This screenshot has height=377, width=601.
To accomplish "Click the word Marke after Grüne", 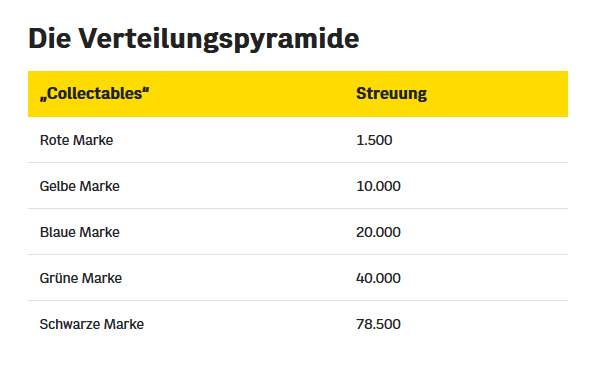I will (102, 278).
